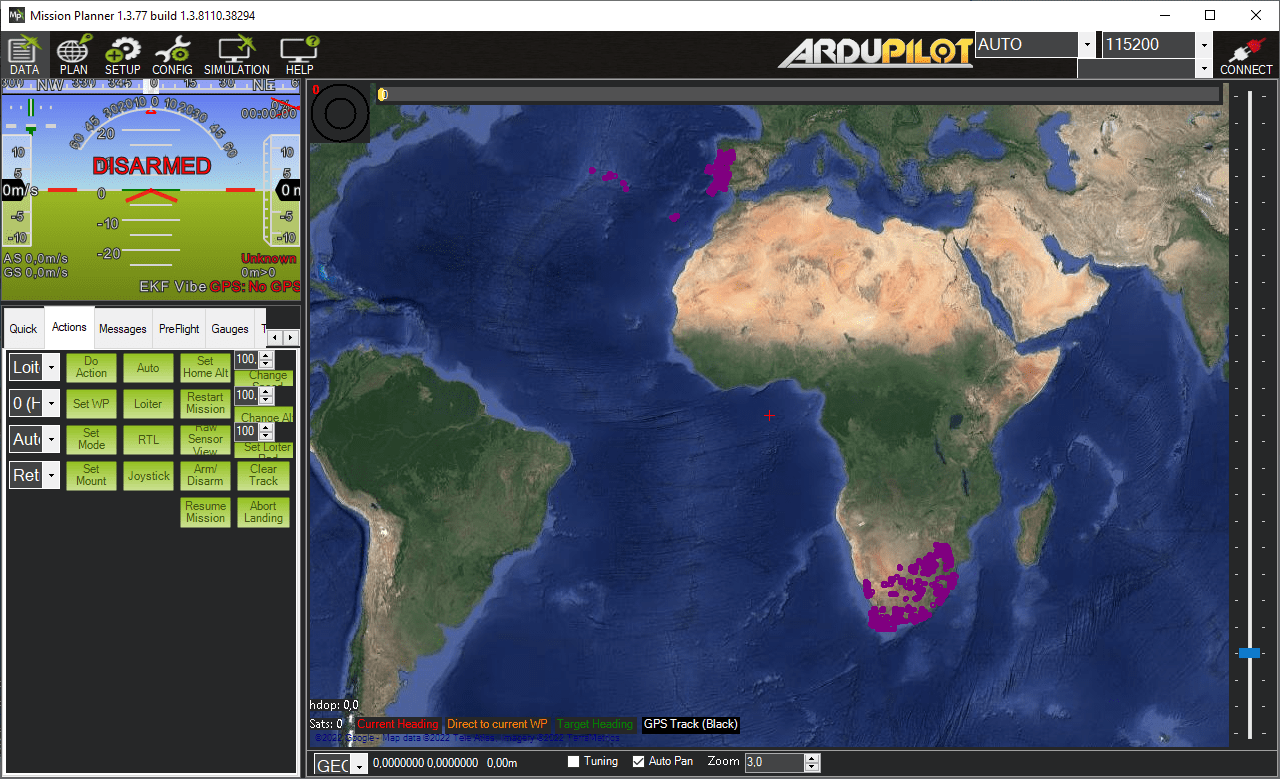Open the AUTO port selection dropdown
Image resolution: width=1280 pixels, height=779 pixels.
pos(1086,45)
